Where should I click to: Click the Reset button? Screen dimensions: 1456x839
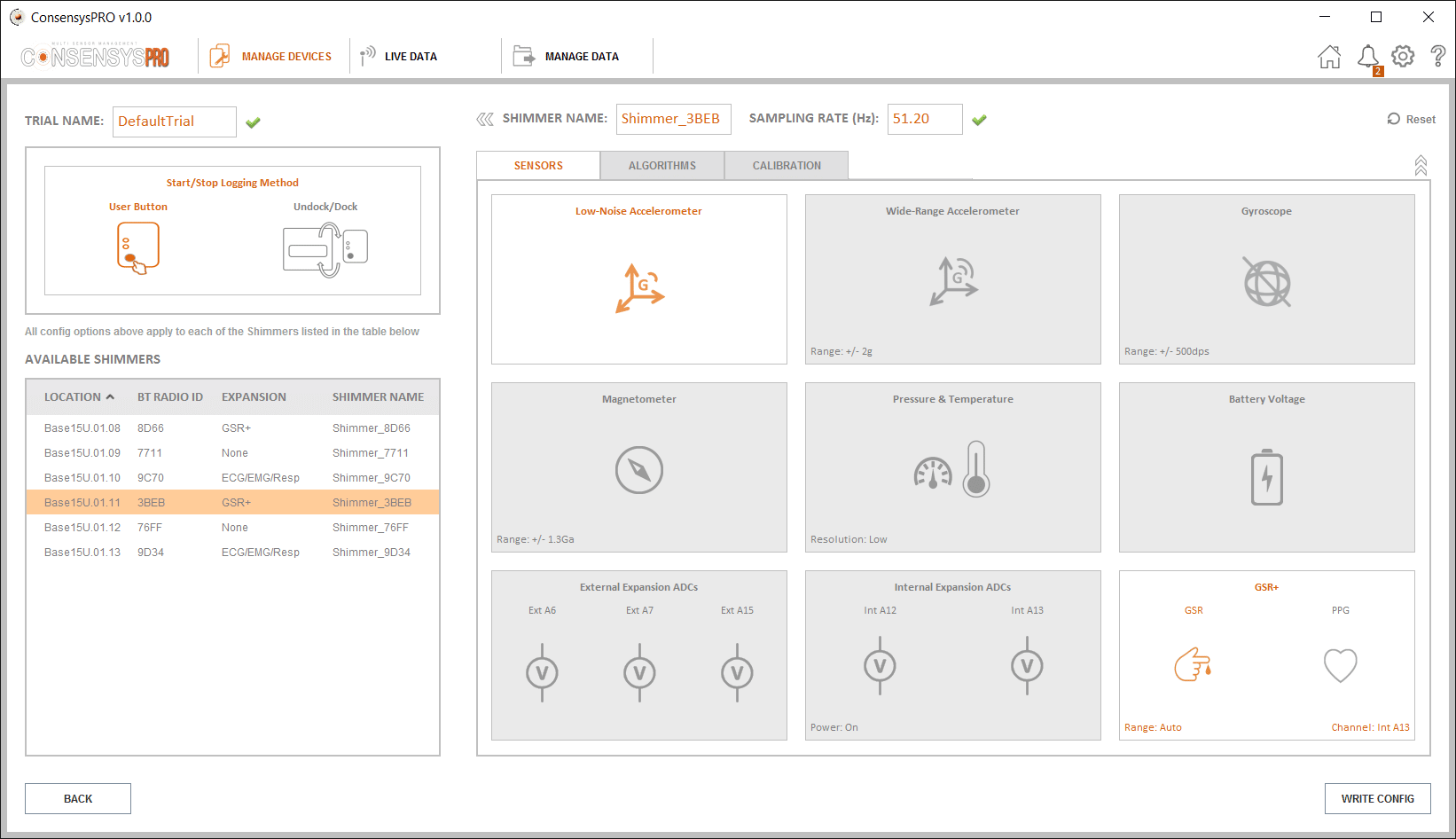[x=1412, y=120]
